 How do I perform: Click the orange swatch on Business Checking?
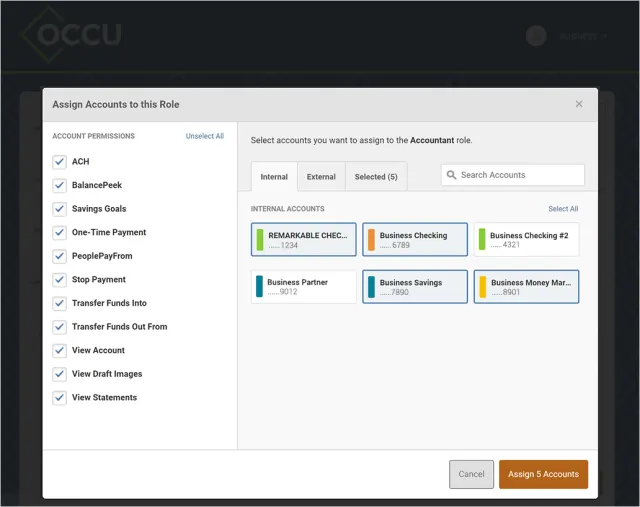pyautogui.click(x=371, y=240)
